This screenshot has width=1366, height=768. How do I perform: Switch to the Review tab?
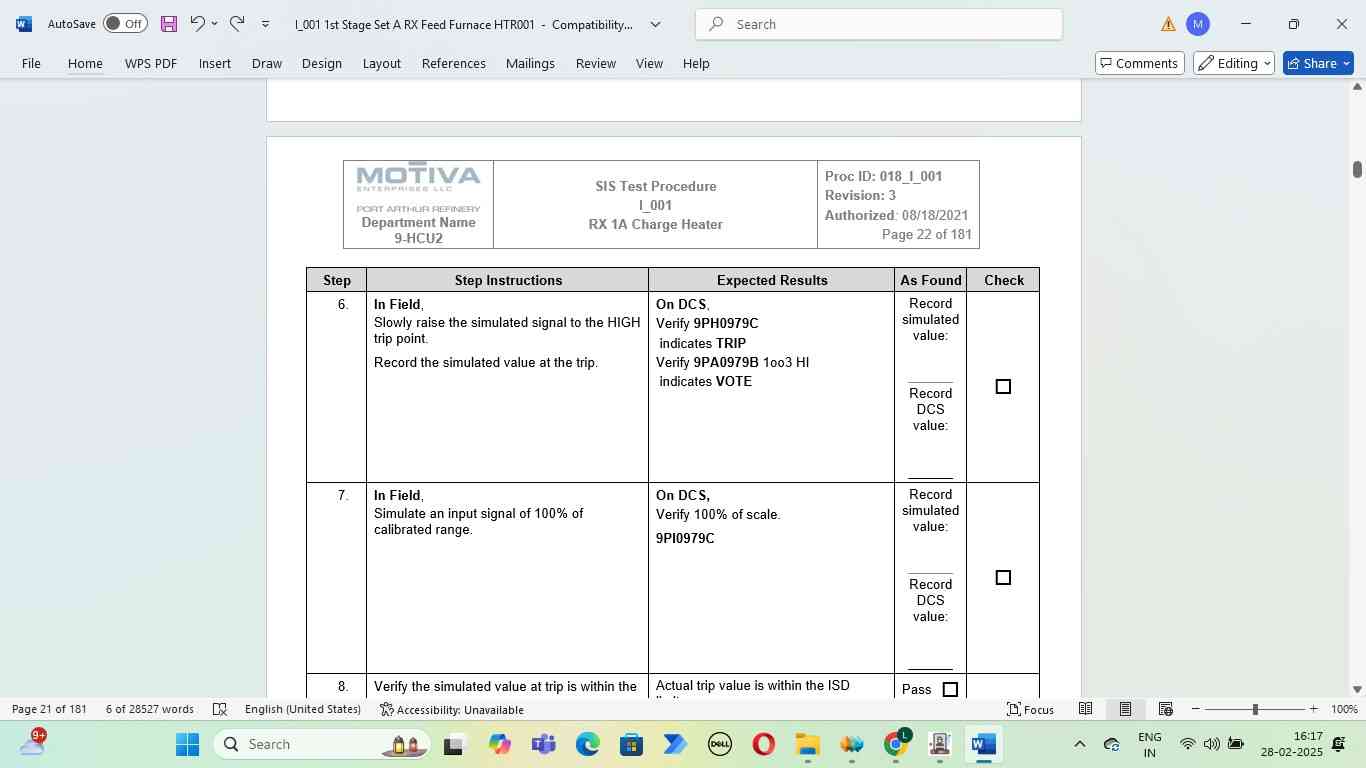coord(596,63)
